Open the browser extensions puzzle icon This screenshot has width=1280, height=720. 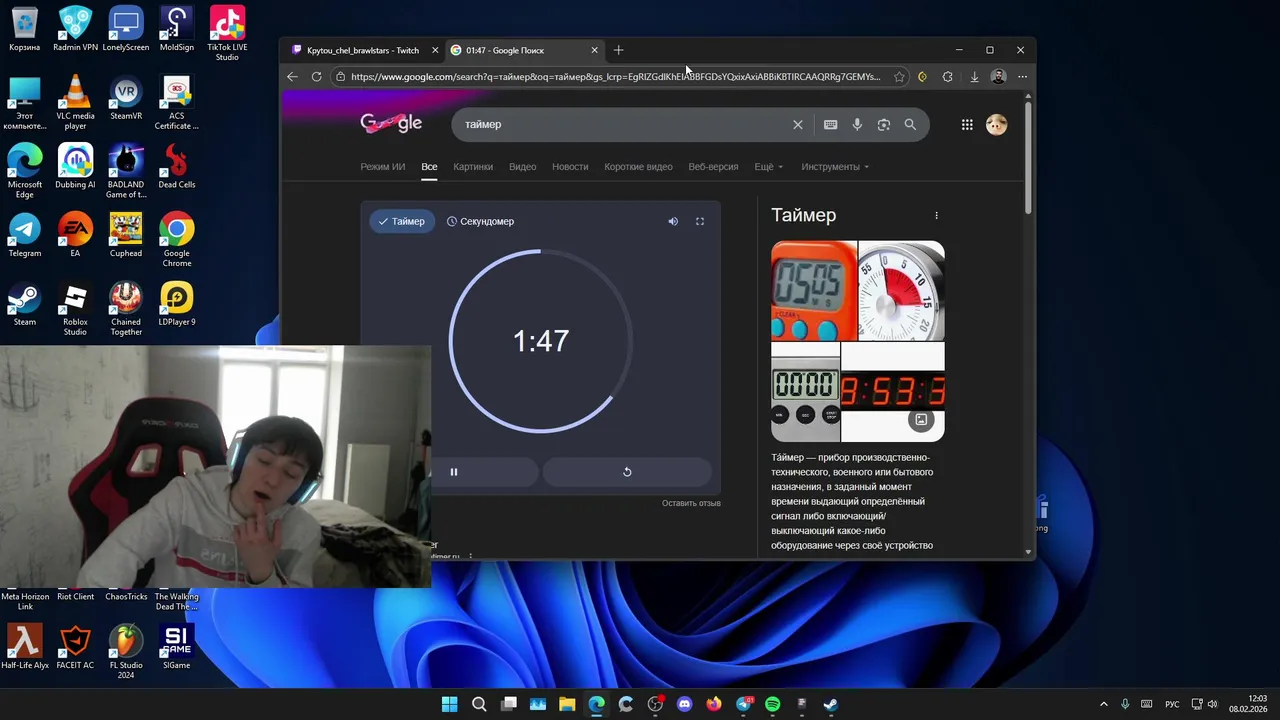[947, 77]
